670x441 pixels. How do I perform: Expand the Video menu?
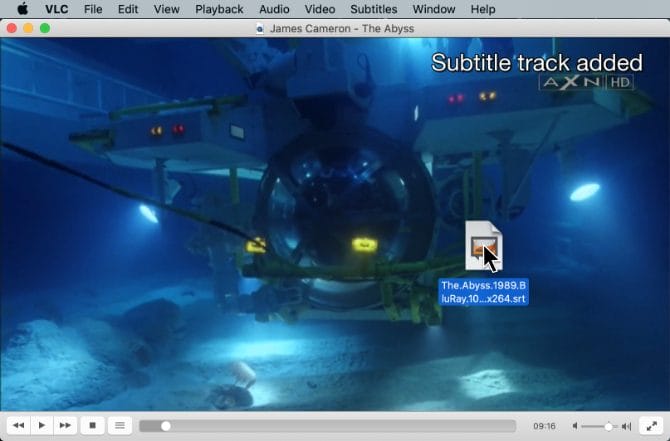(x=319, y=9)
